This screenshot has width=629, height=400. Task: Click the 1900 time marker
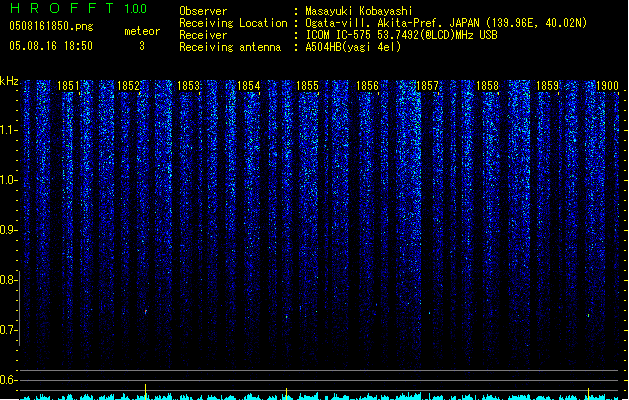[x=607, y=86]
